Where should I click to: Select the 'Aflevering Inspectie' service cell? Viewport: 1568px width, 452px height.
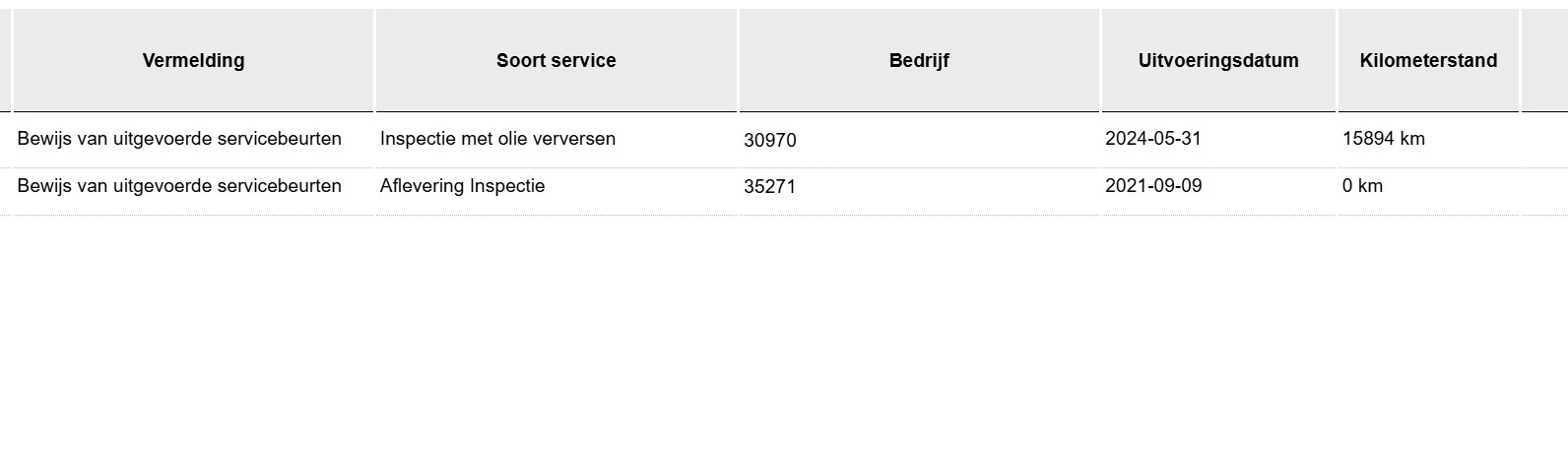(x=462, y=186)
